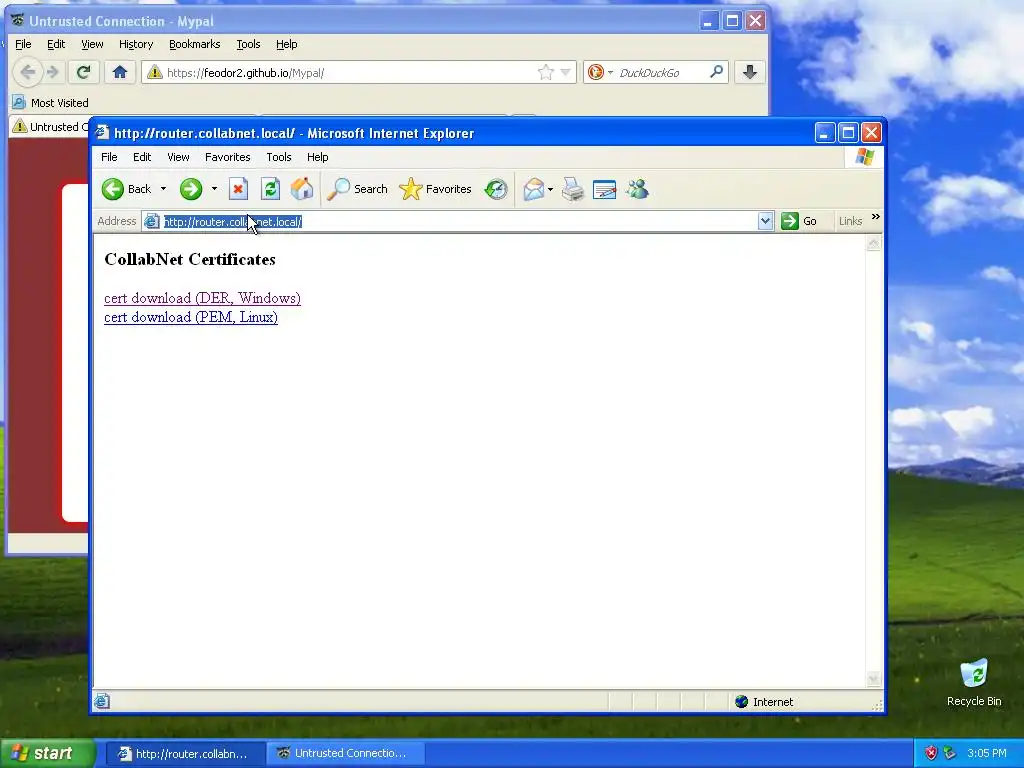Image resolution: width=1024 pixels, height=768 pixels.
Task: Open the History menu in Mypal
Action: tap(136, 44)
